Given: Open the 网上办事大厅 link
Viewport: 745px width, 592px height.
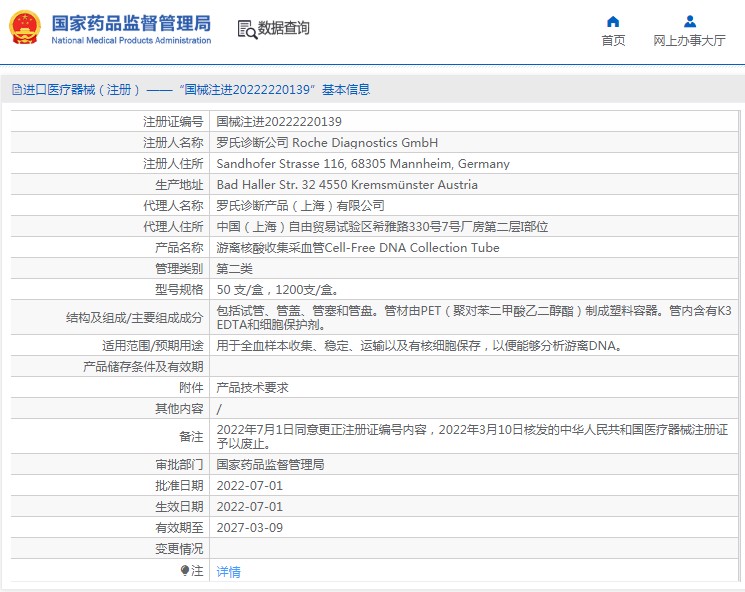Looking at the screenshot, I should pos(689,40).
